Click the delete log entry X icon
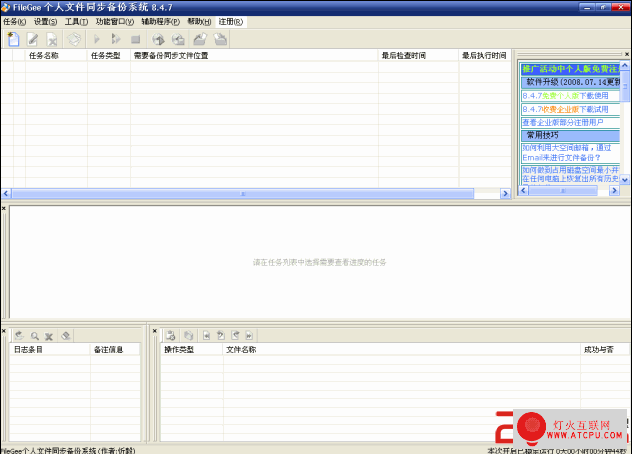Screen dimensions: 632x454 click(49, 335)
